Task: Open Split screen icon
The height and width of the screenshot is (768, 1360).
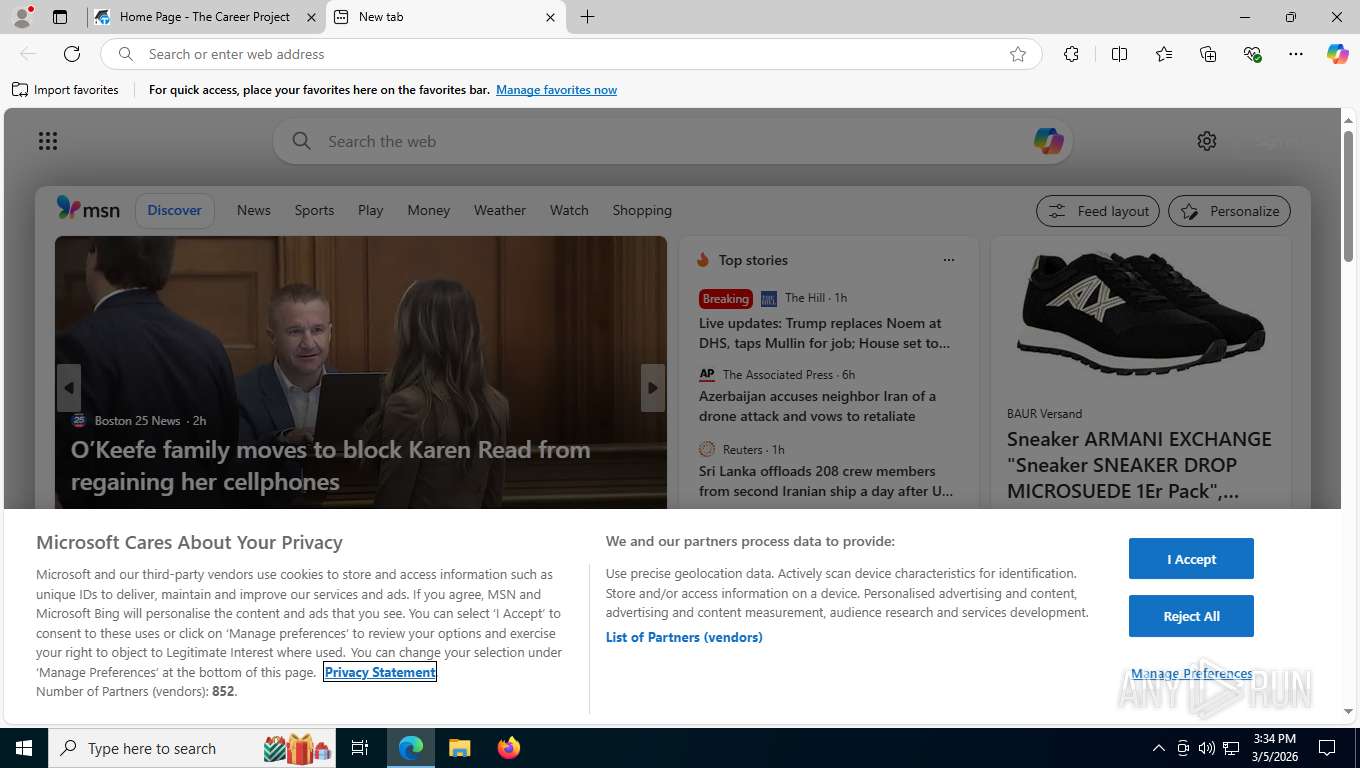Action: point(1119,54)
